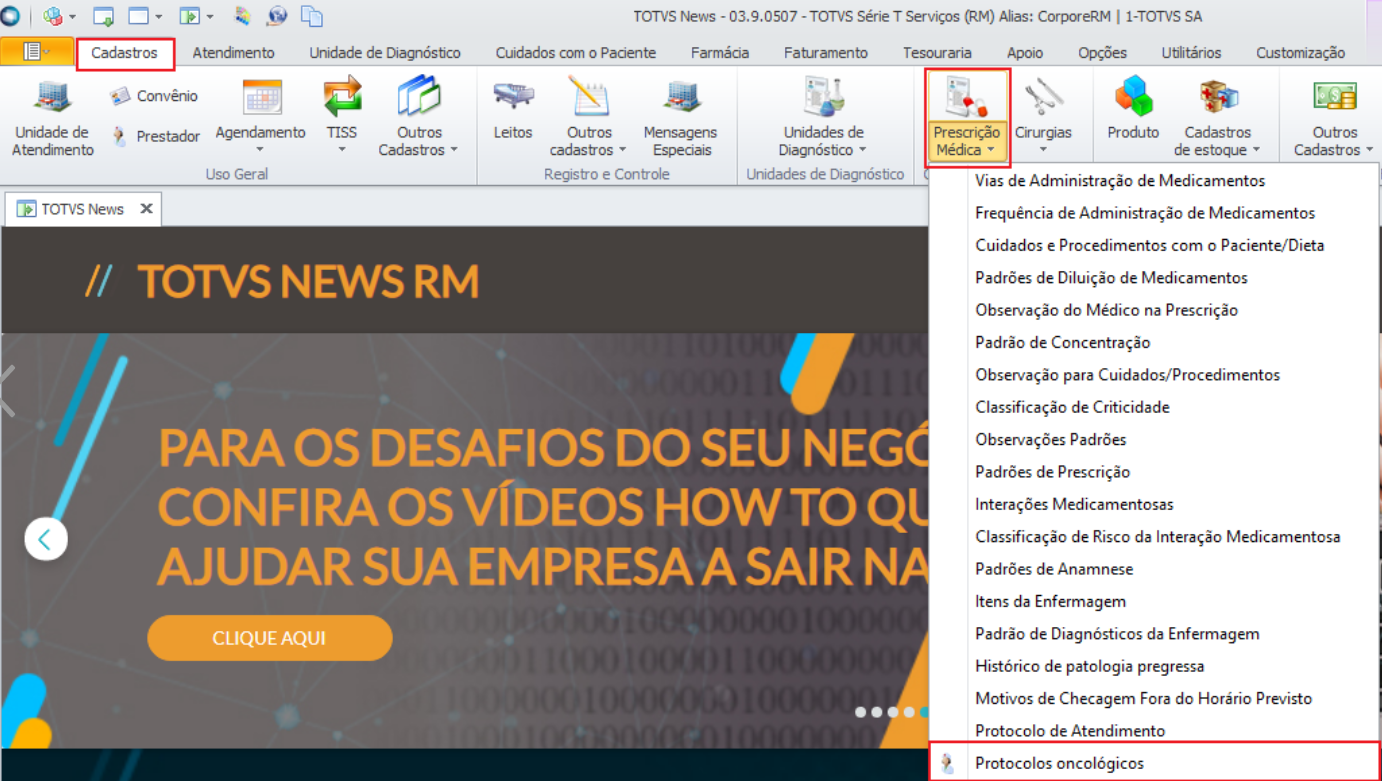Viewport: 1382px width, 781px height.
Task: Open Mensagens Especiais
Action: 681,120
